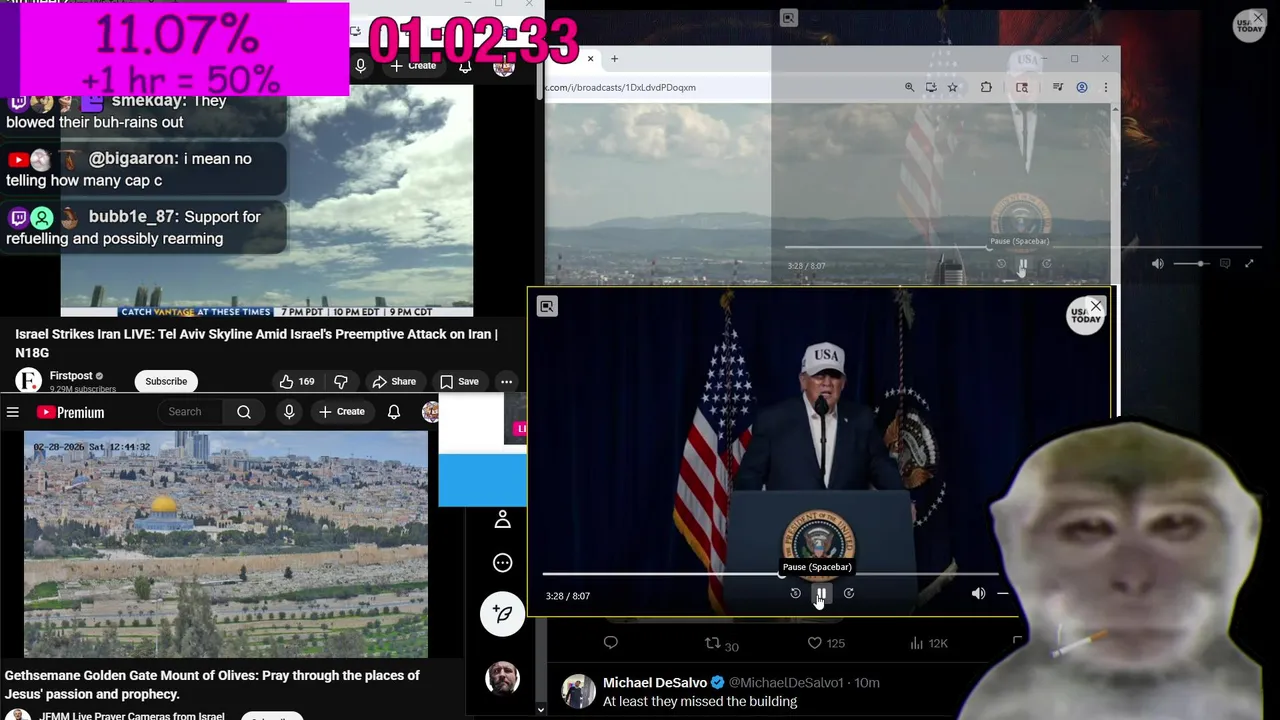Screen dimensions: 1280x720
Task: Pause the front Trump speech video
Action: click(821, 593)
